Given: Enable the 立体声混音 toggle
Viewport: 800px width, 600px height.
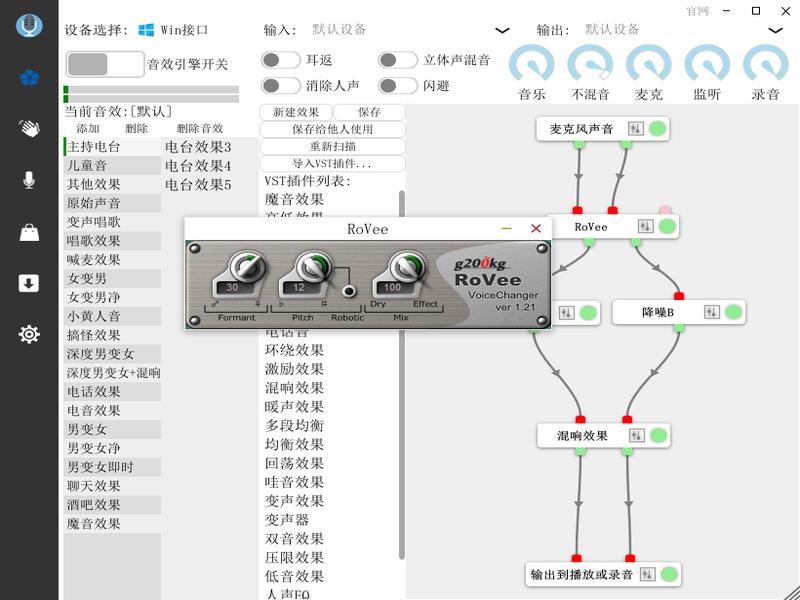Looking at the screenshot, I should 398,60.
